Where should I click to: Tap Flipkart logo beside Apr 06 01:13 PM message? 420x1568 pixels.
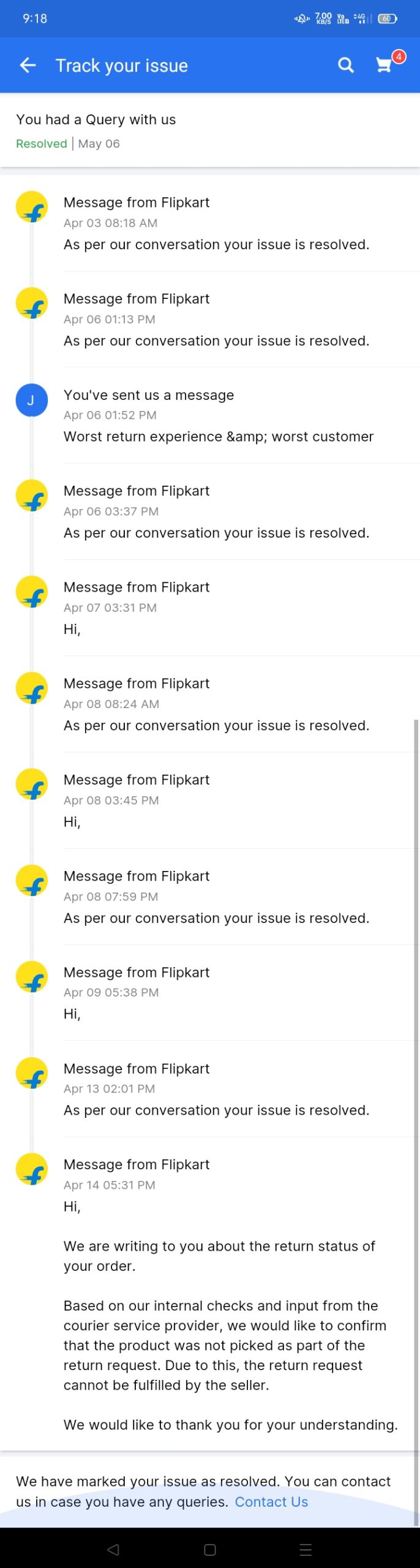(32, 304)
